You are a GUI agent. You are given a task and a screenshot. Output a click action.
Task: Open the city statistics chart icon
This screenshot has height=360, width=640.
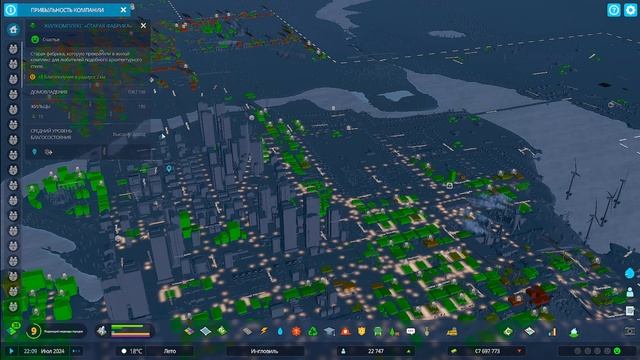[x=553, y=331]
